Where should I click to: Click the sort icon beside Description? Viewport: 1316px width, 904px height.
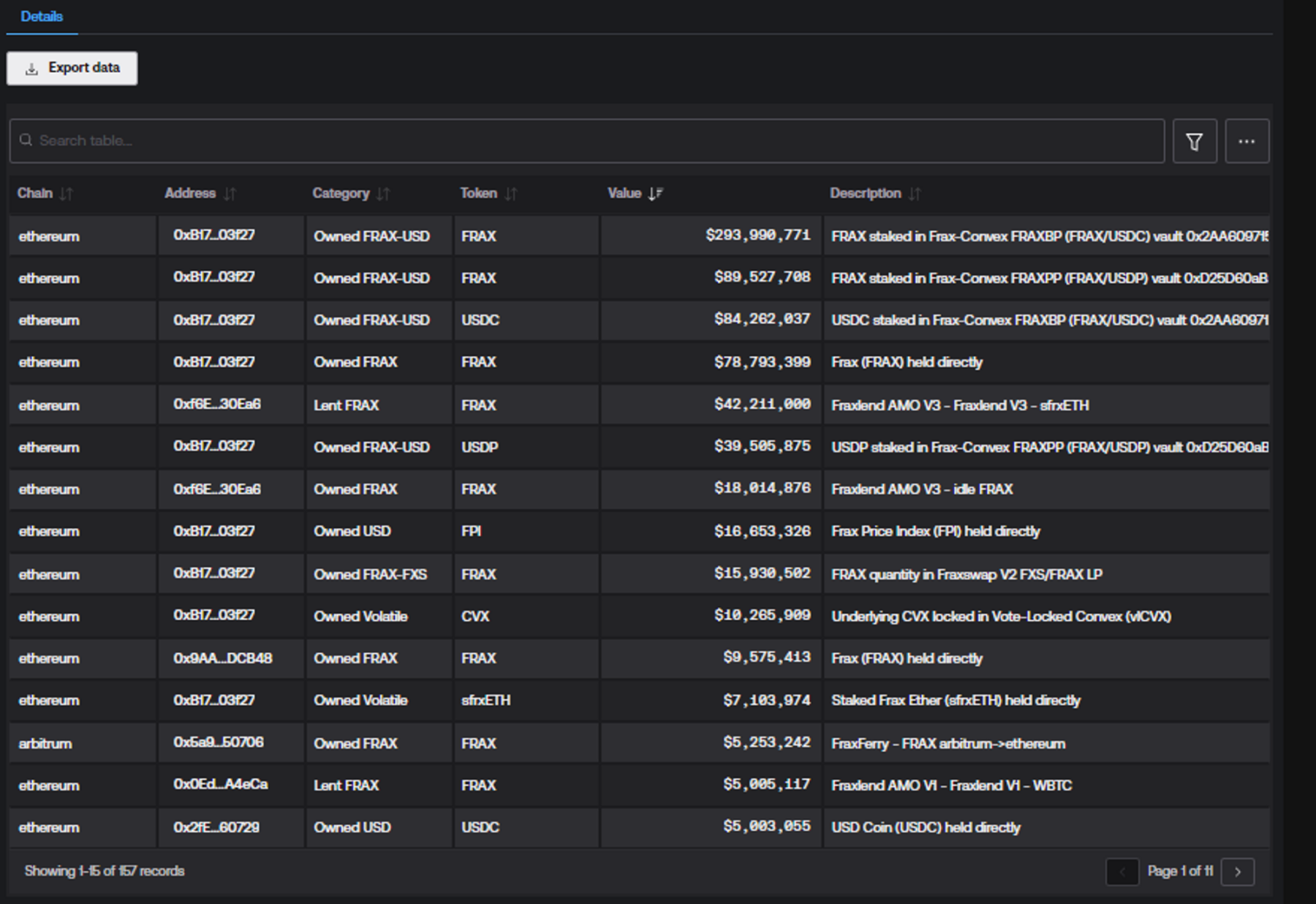pyautogui.click(x=915, y=194)
